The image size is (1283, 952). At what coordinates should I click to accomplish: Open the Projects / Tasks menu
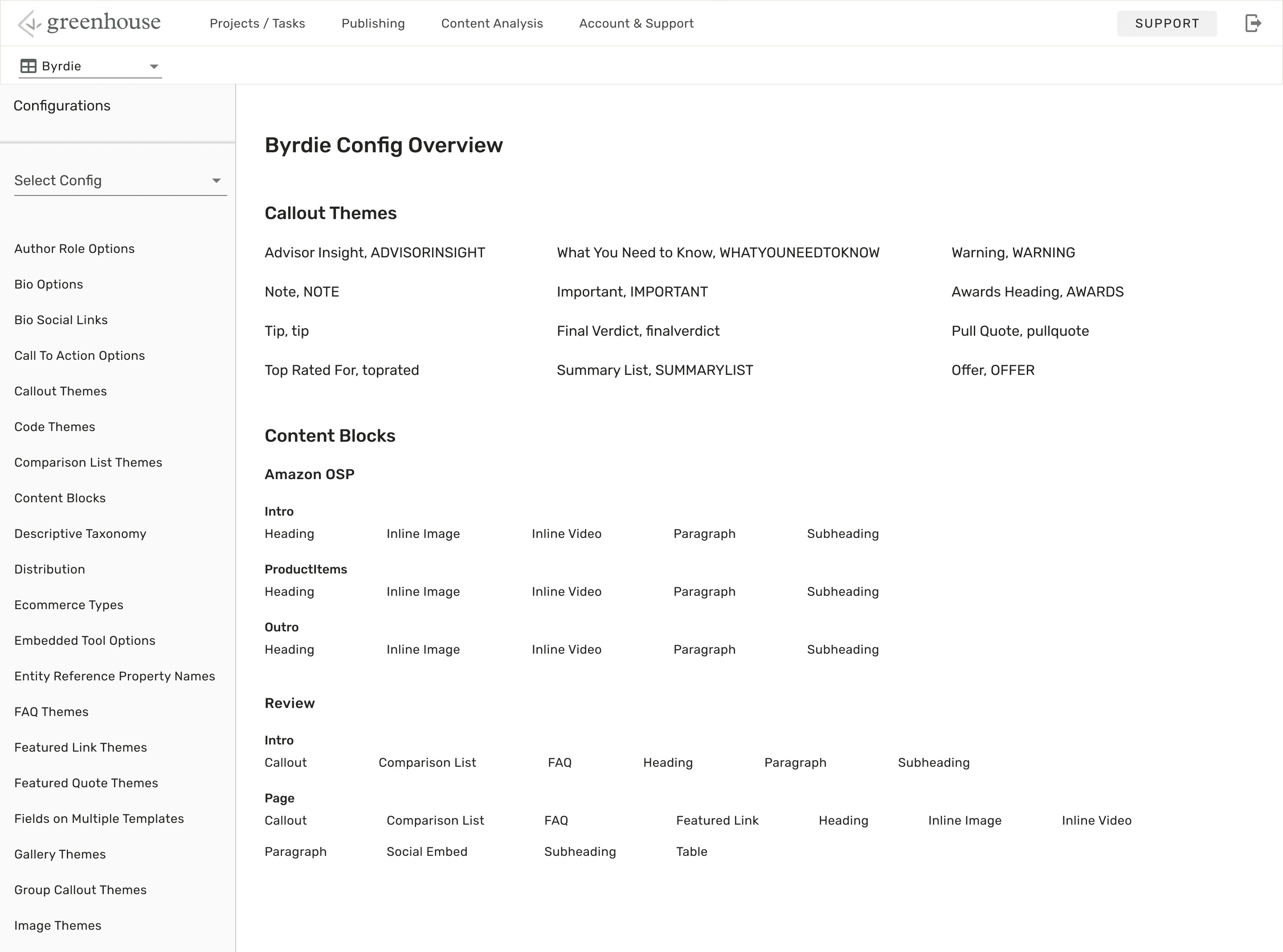[257, 24]
